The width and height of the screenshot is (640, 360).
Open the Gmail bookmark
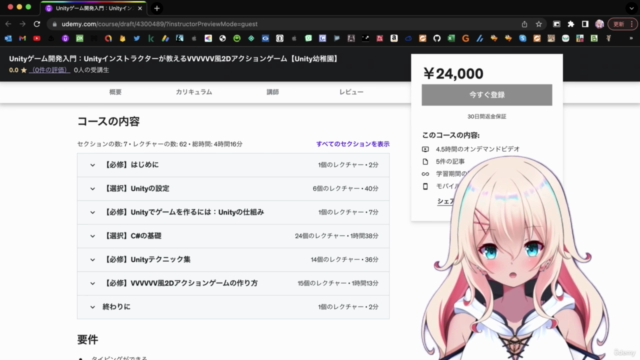pos(22,38)
